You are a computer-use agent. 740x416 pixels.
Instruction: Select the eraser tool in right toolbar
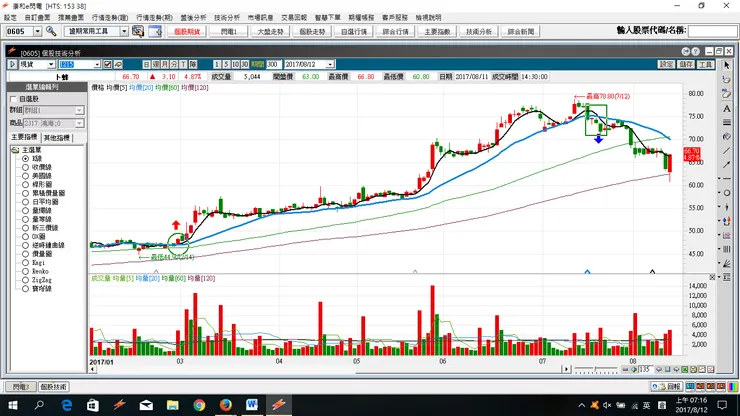click(x=727, y=93)
